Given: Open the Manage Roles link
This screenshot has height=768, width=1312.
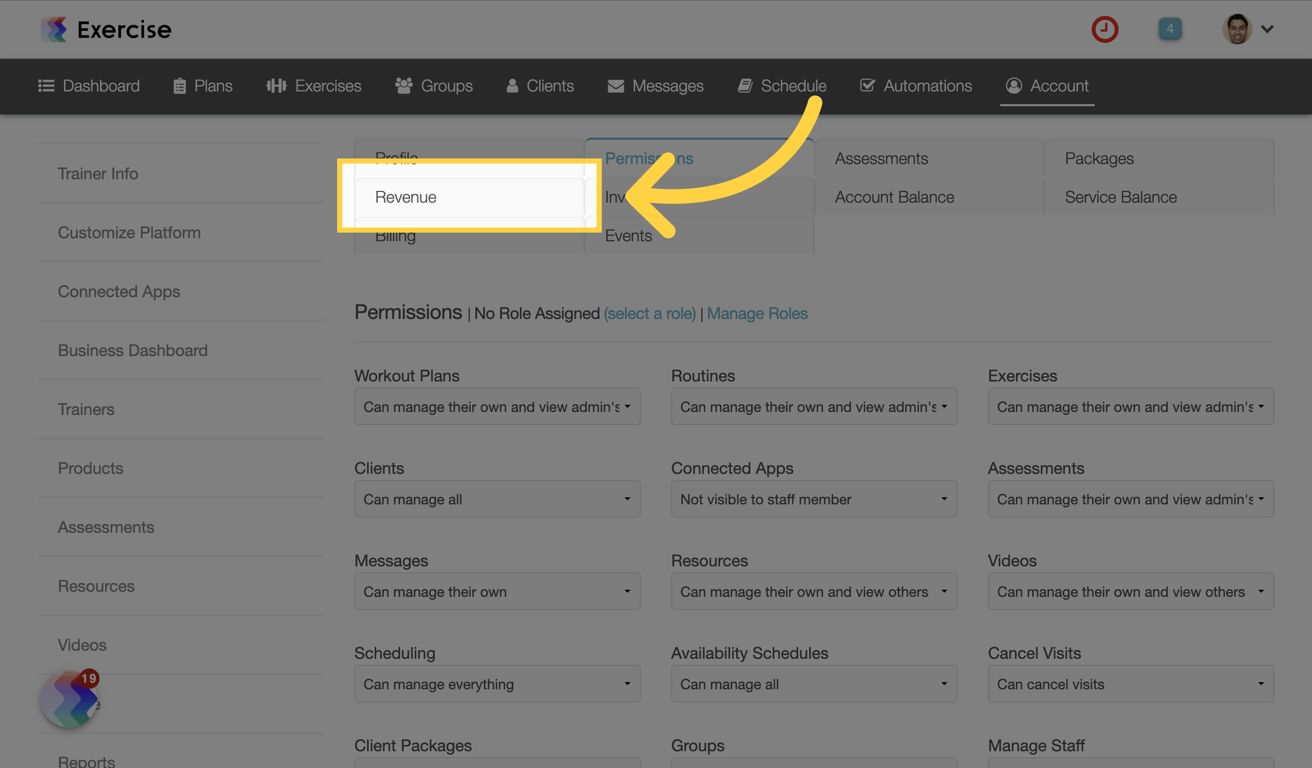Looking at the screenshot, I should 757,313.
